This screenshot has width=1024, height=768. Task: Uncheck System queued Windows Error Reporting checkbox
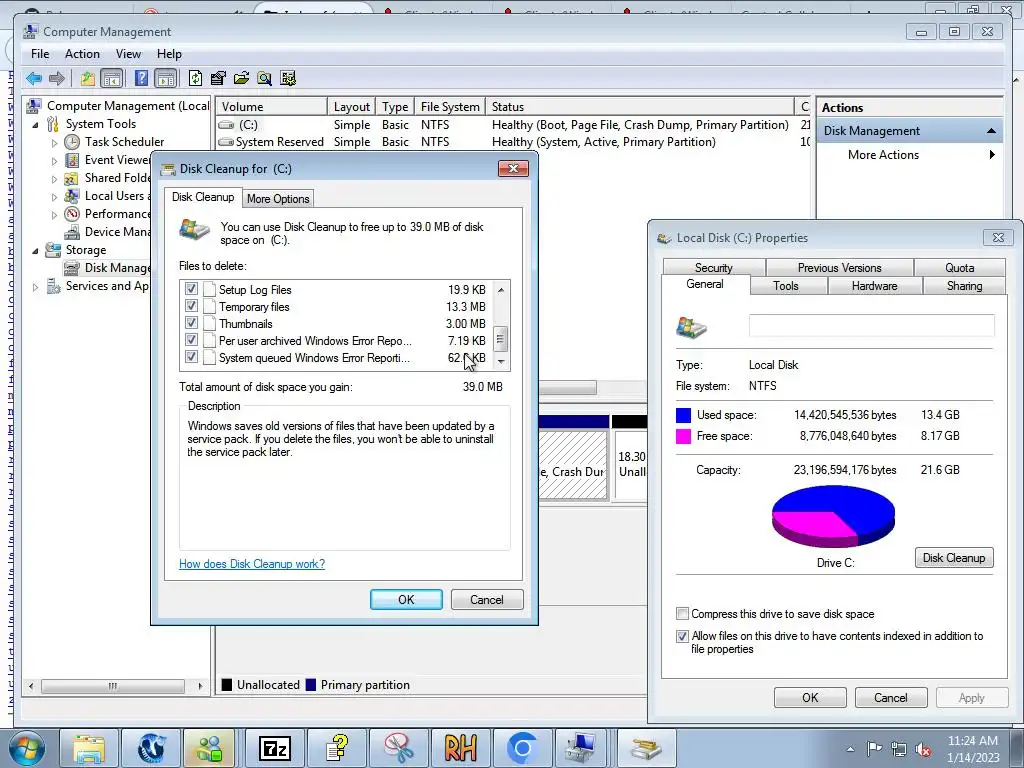point(191,357)
